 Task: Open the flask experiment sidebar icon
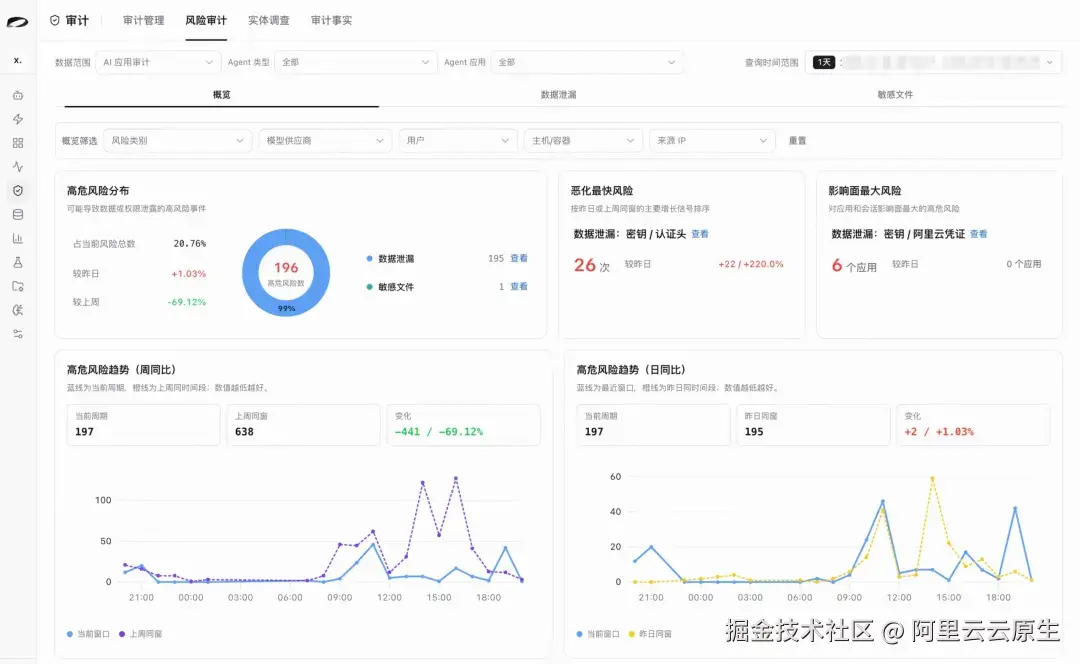click(18, 262)
